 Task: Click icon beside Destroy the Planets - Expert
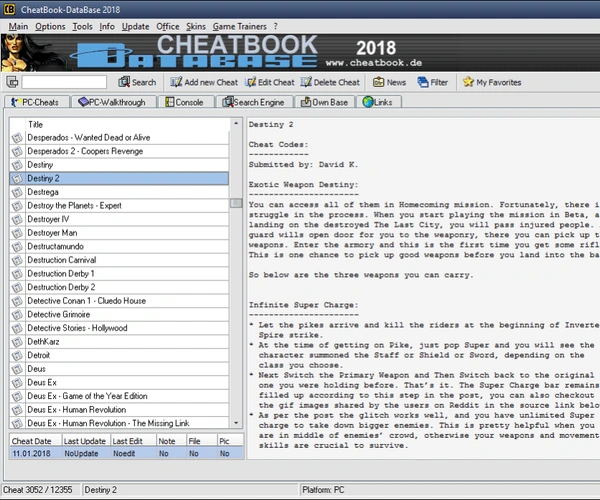[x=17, y=206]
